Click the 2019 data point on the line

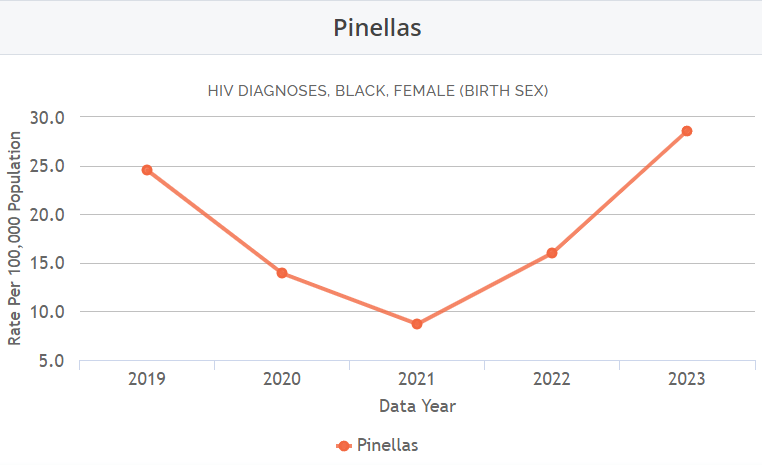pyautogui.click(x=147, y=170)
